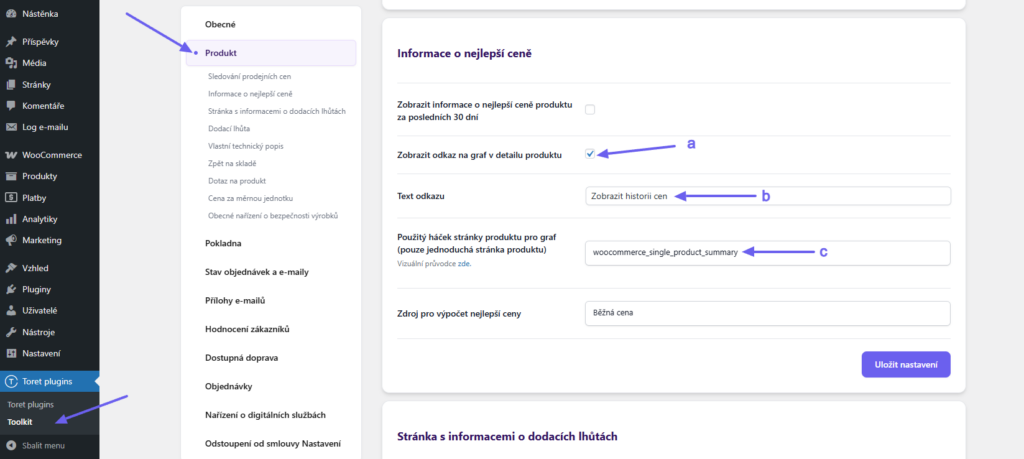Viewport: 1024px width, 459px height.
Task: Open Toolkit submenu item
Action: tap(20, 422)
